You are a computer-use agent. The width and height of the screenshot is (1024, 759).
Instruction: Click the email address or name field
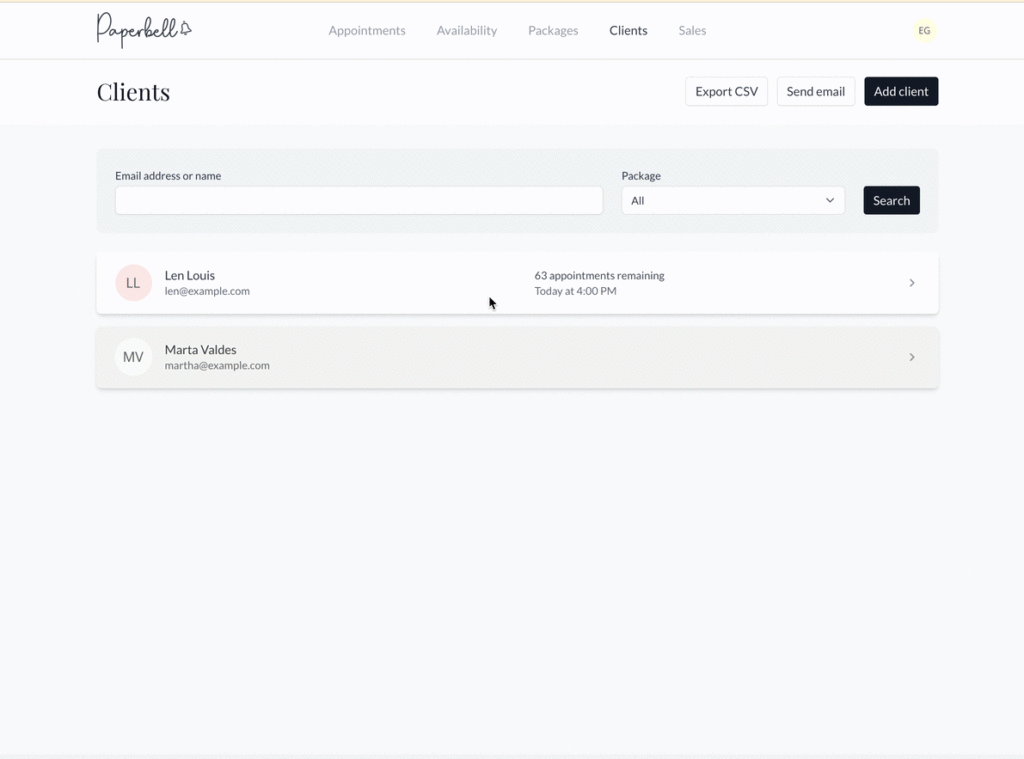click(x=358, y=200)
